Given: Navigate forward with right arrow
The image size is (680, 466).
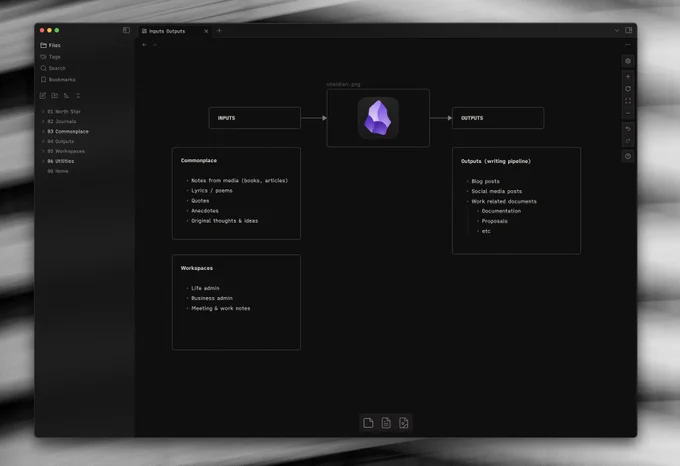Looking at the screenshot, I should pyautogui.click(x=155, y=45).
